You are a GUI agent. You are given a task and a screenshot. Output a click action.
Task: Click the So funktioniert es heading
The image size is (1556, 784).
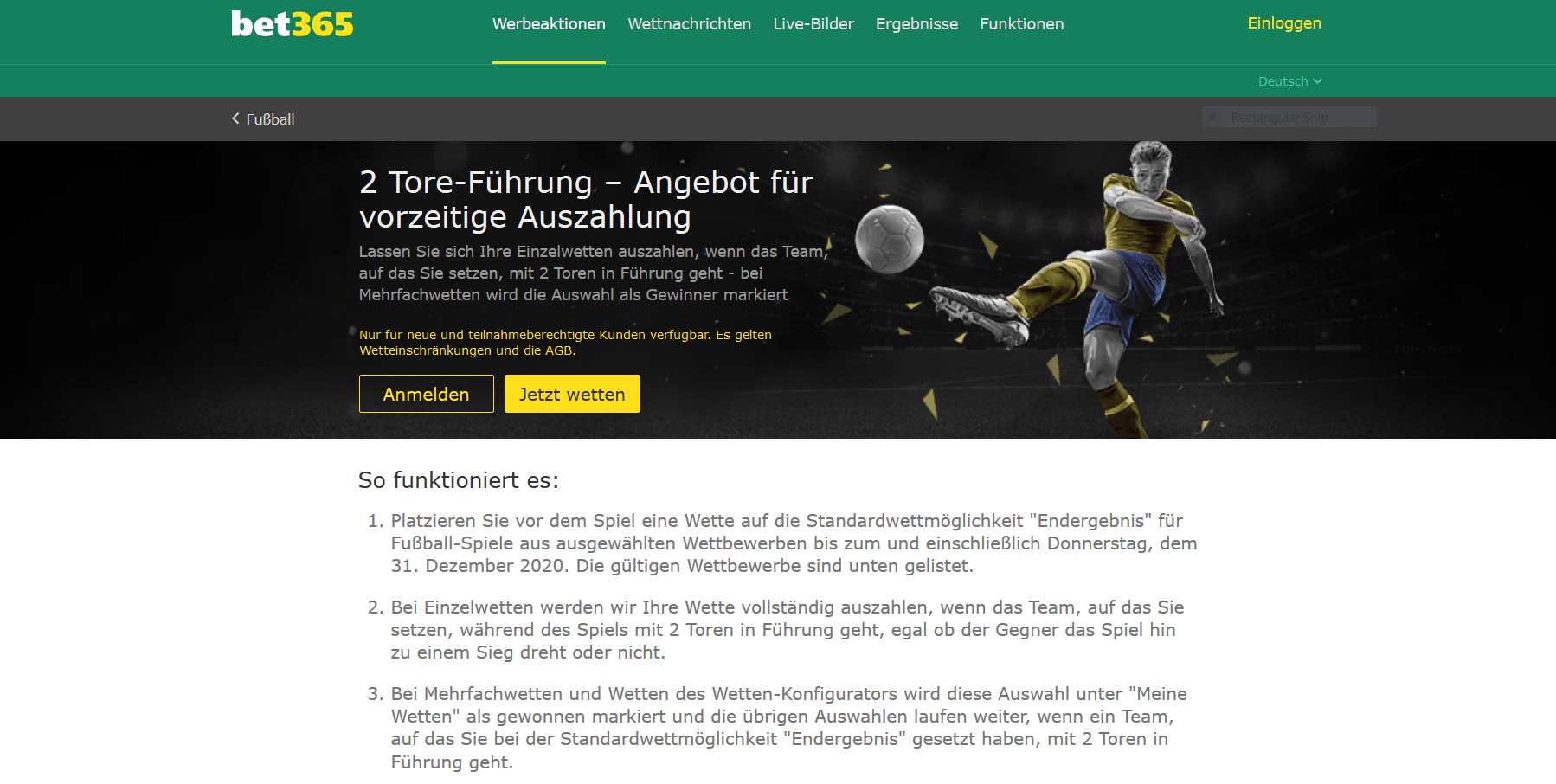pos(459,480)
